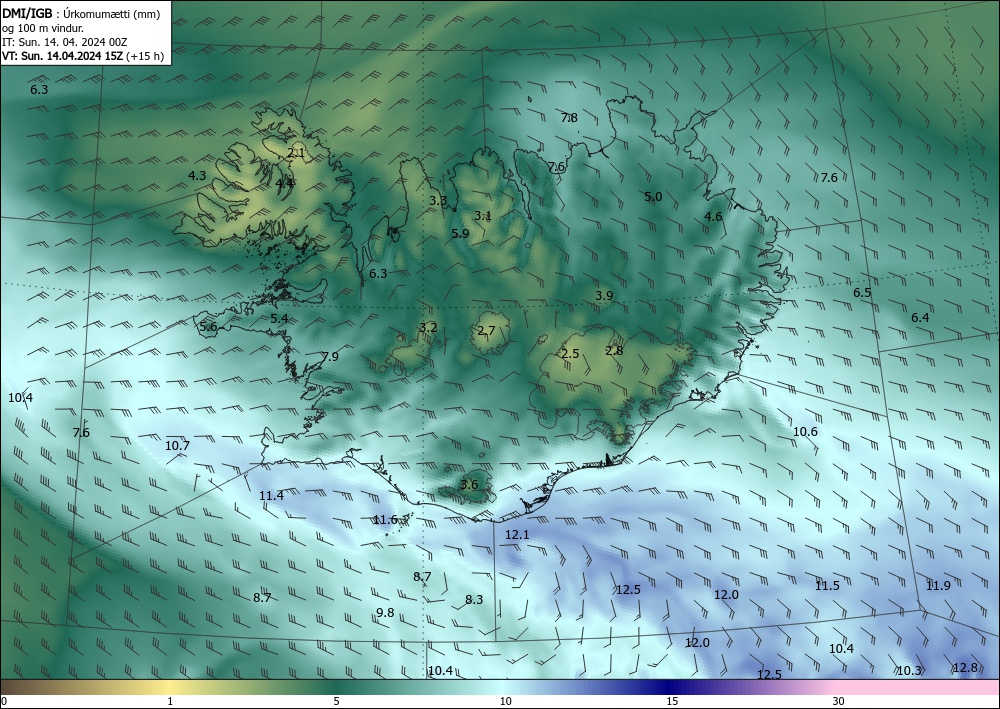Screen dimensions: 1000x709
Task: Click the 12.1 value label
Action: tap(517, 534)
